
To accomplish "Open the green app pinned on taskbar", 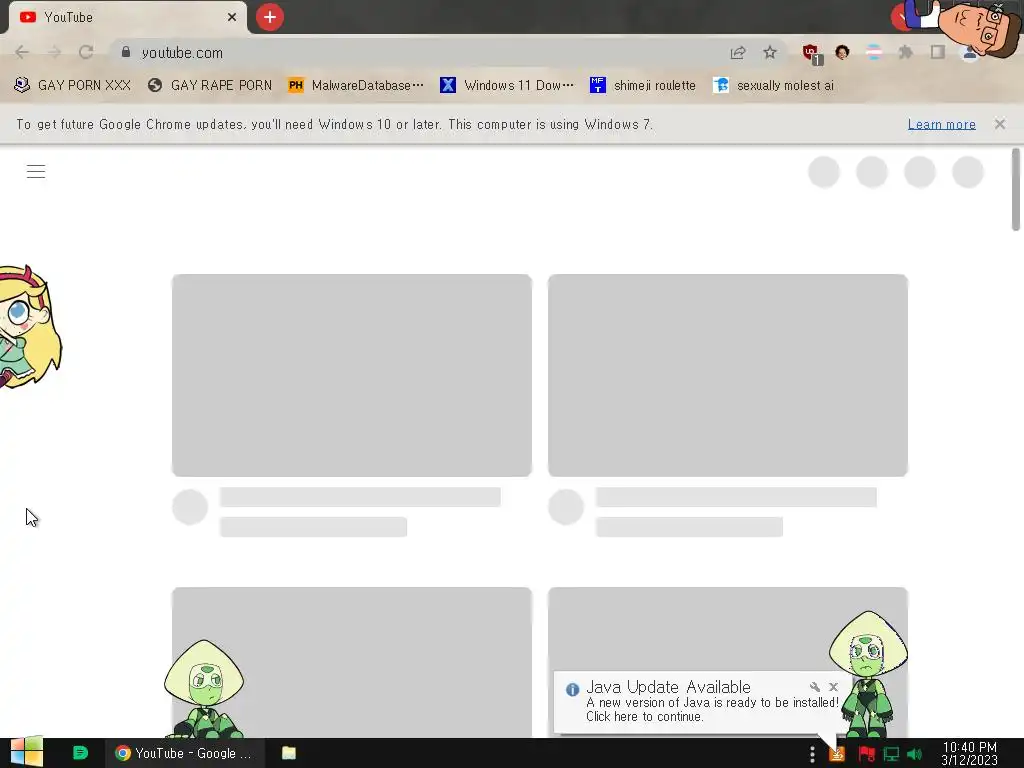I will [x=80, y=753].
